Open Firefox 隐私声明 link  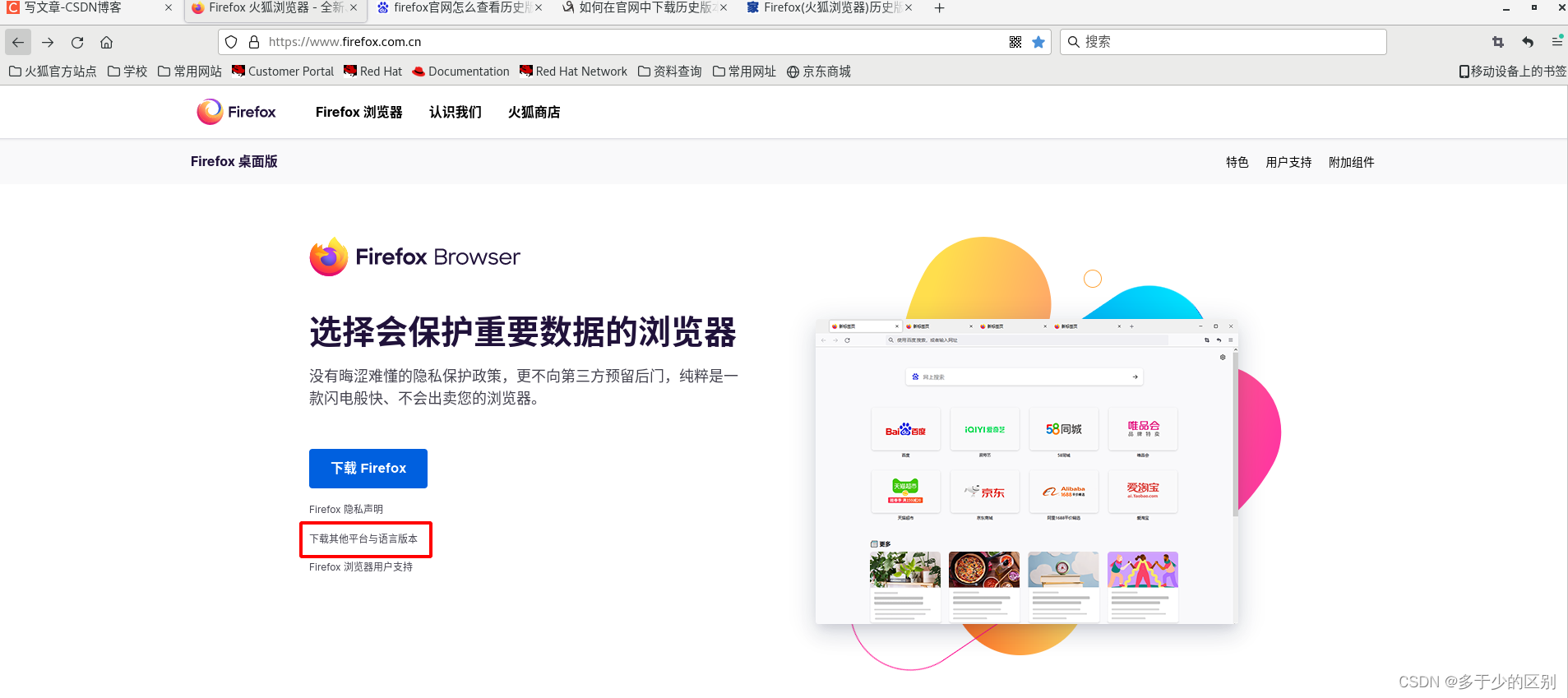point(346,510)
